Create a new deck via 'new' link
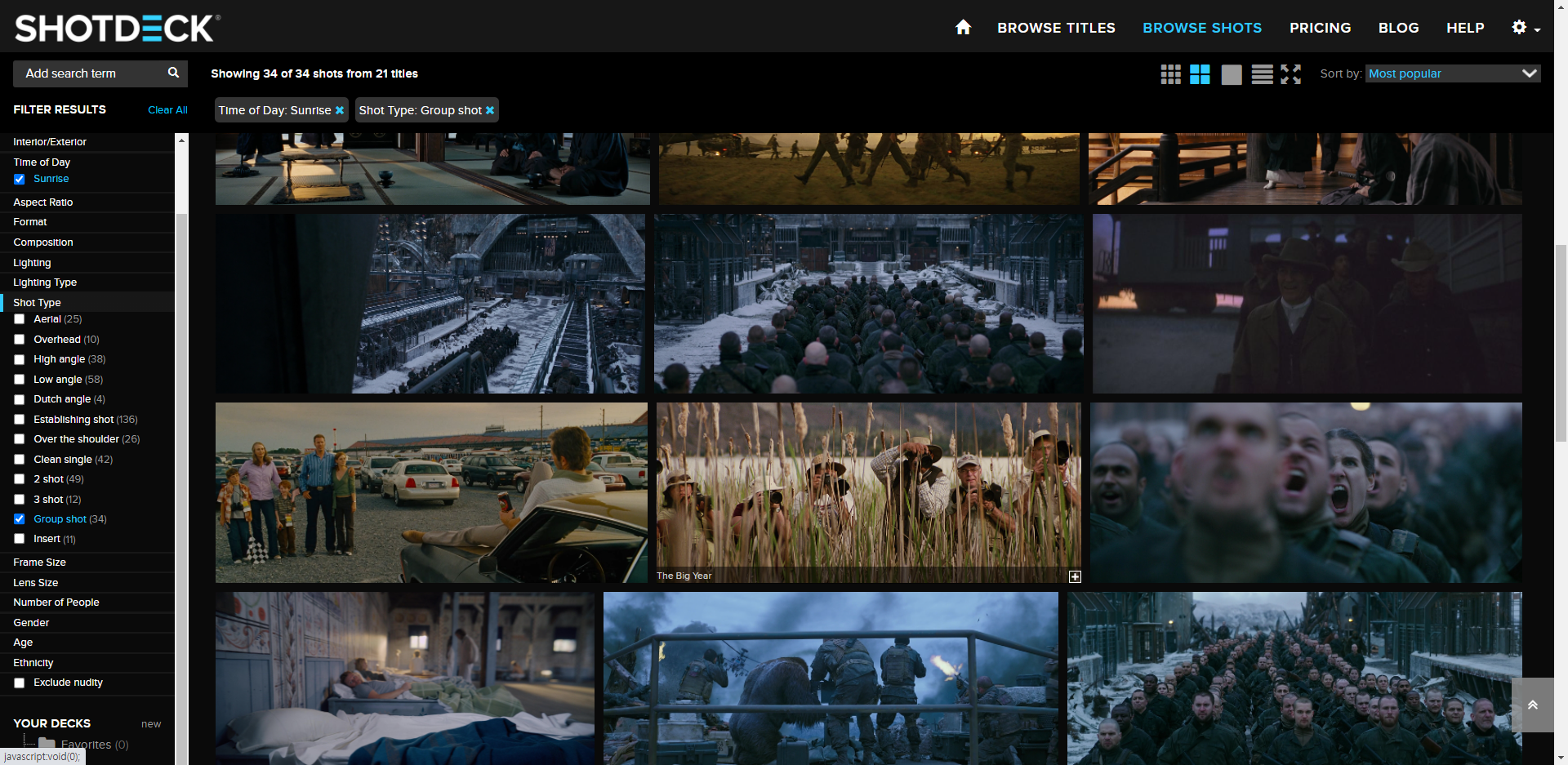Viewport: 1568px width, 765px height. tap(151, 724)
